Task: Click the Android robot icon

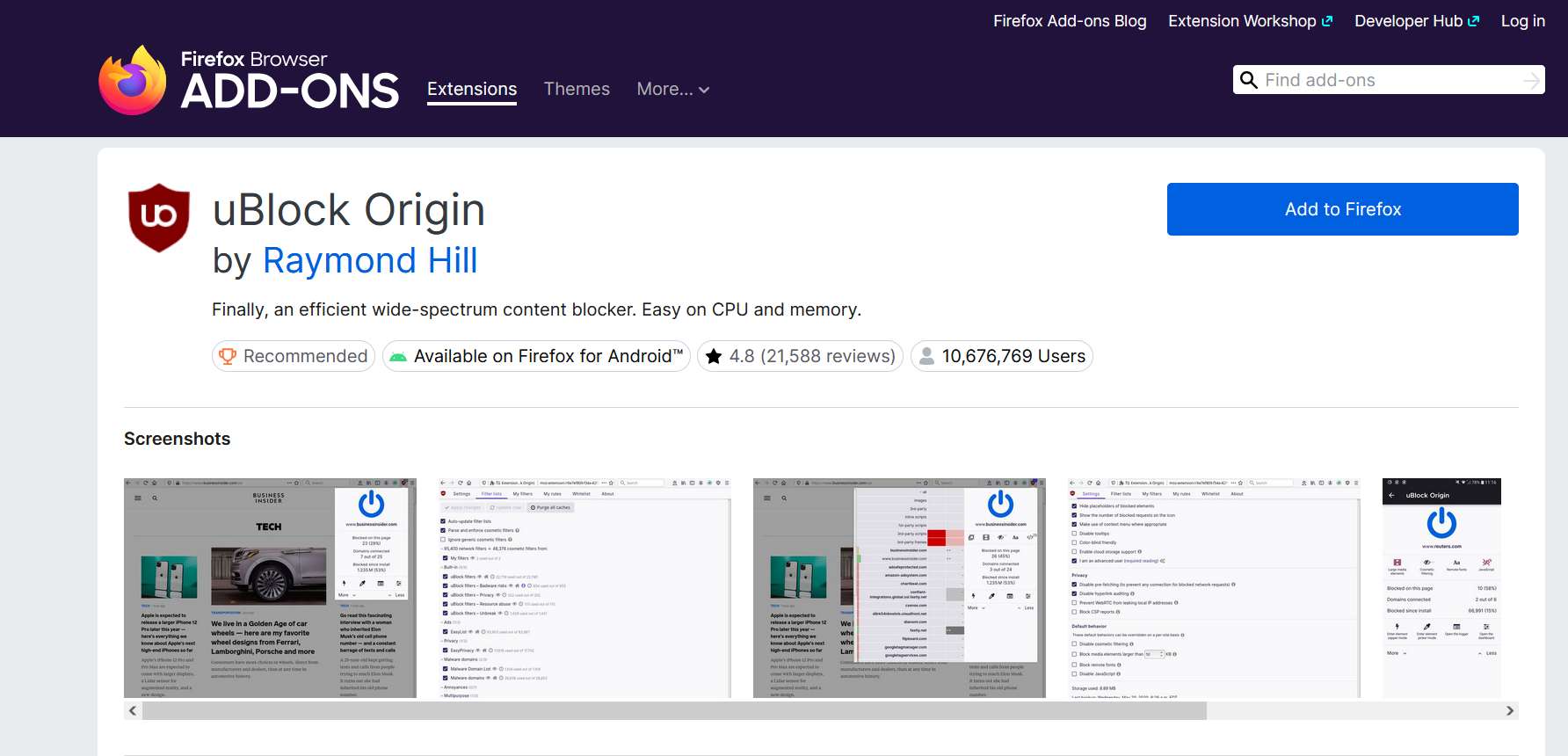Action: point(398,357)
